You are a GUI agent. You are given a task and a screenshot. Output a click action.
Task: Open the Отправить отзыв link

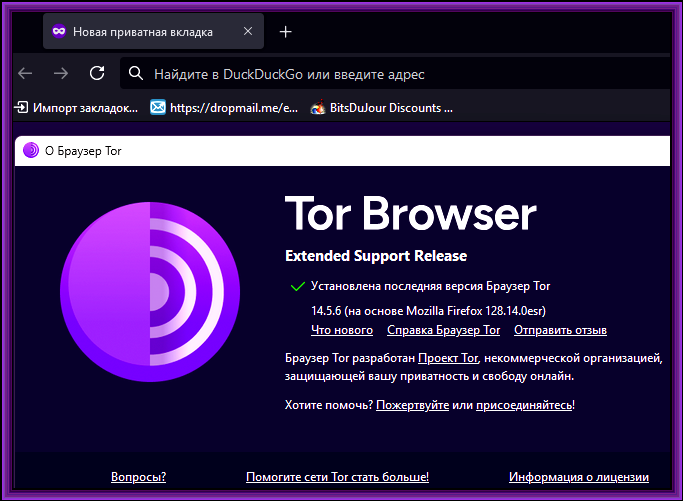(560, 330)
